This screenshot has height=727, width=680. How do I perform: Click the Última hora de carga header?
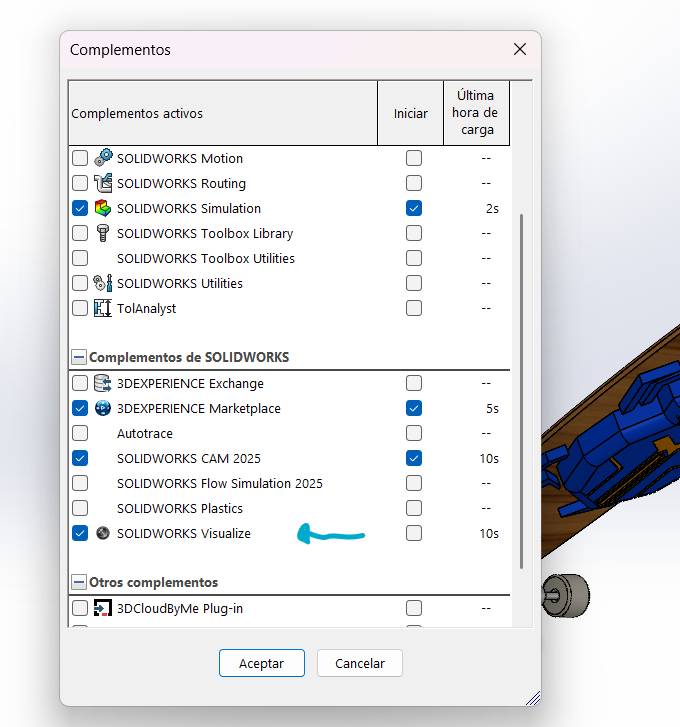tap(477, 113)
